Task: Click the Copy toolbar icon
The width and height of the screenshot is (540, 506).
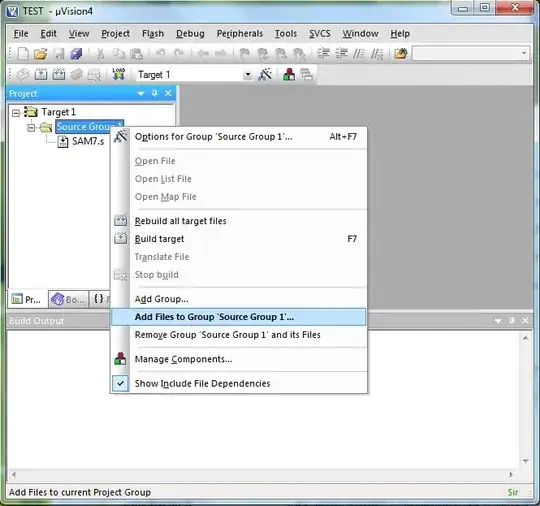Action: click(119, 54)
